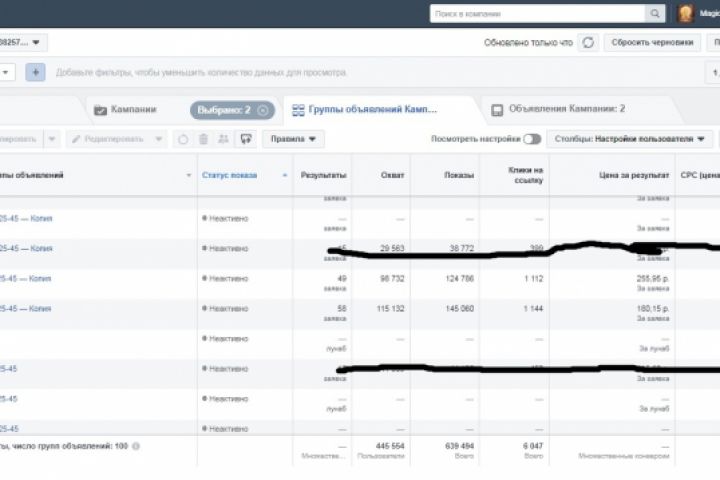
Task: Click the total reach 445 554
Action: [390, 446]
